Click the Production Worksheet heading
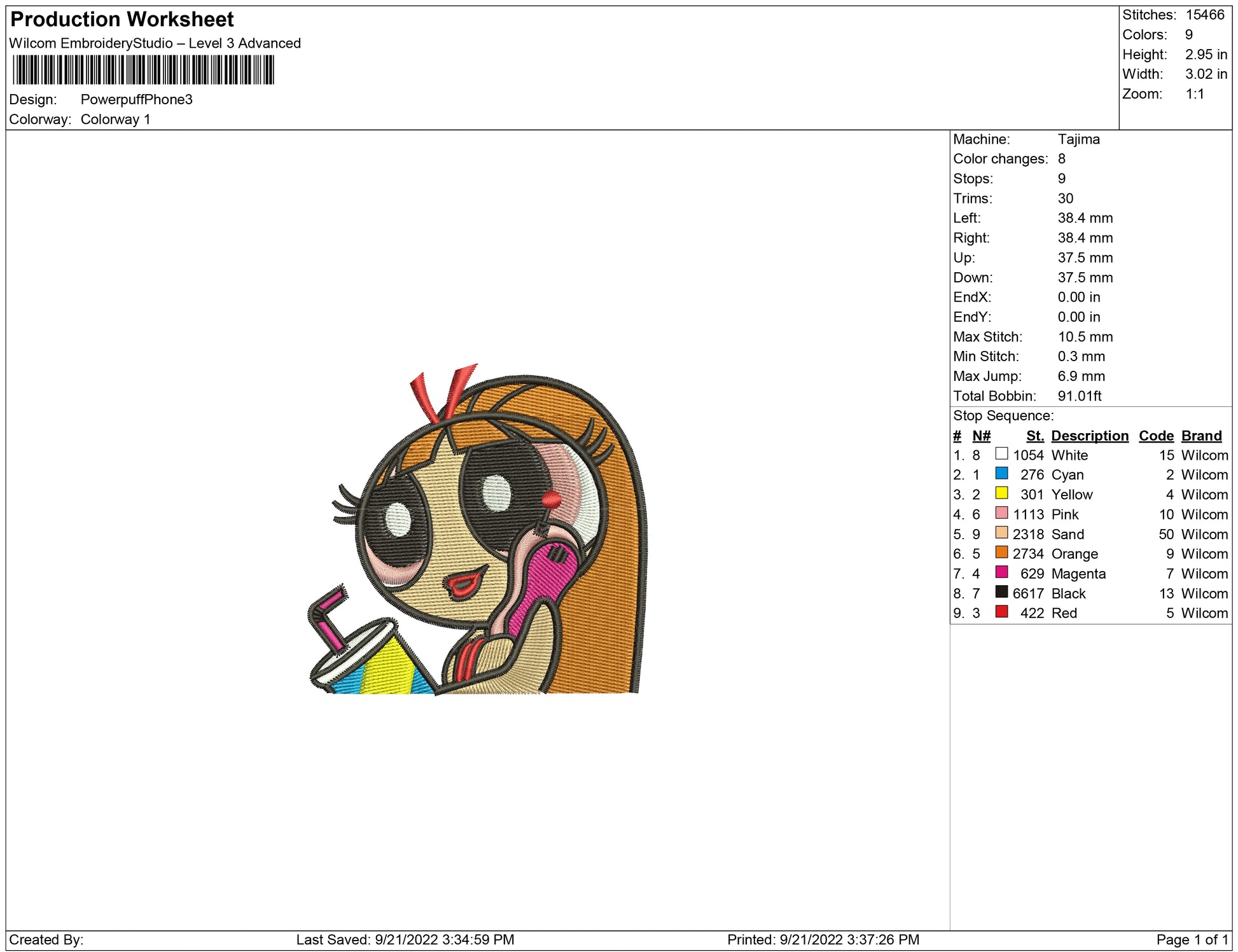The image size is (1238, 952). [122, 19]
